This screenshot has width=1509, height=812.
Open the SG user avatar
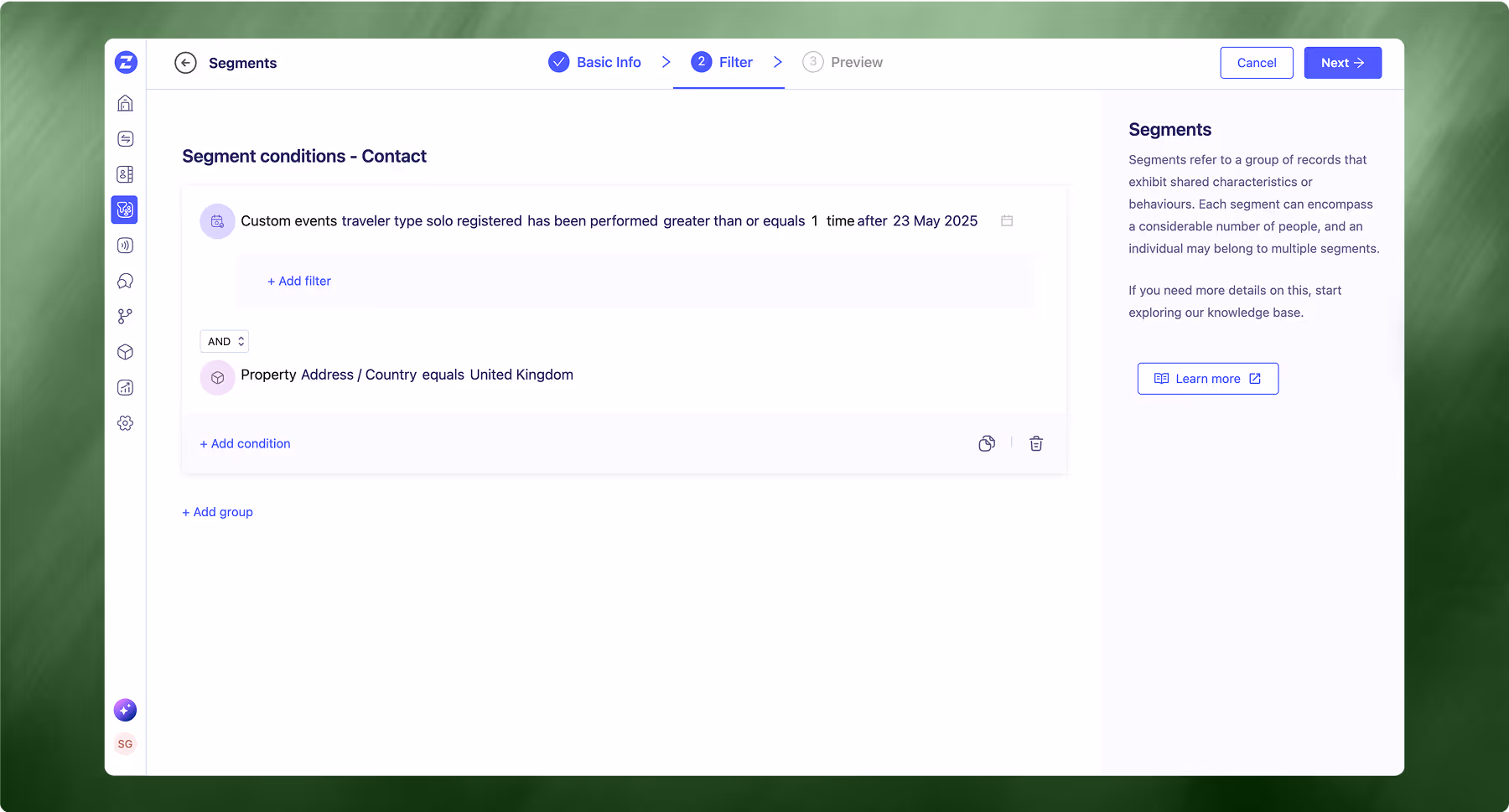click(125, 744)
